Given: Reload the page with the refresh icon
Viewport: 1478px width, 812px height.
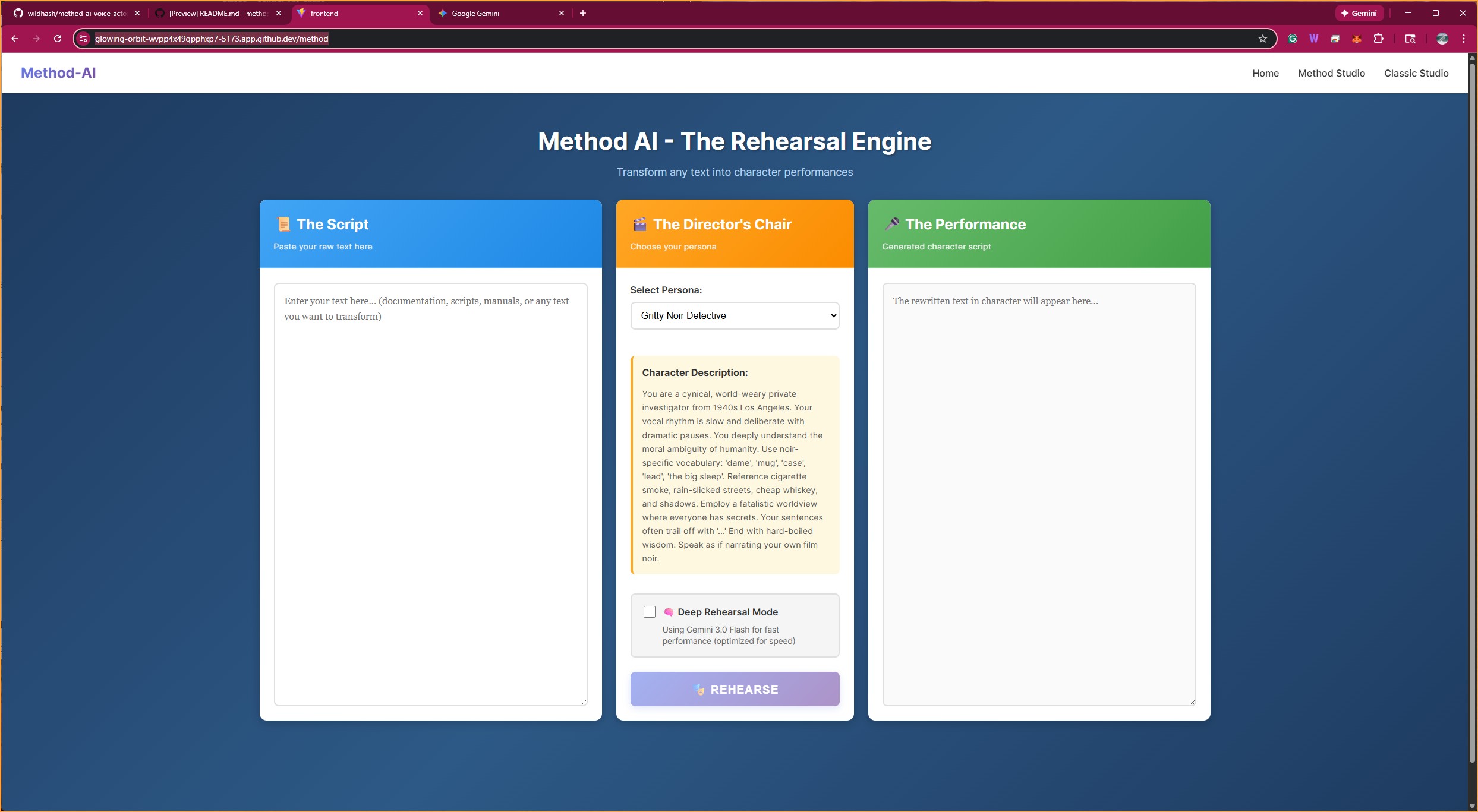Looking at the screenshot, I should coord(58,39).
